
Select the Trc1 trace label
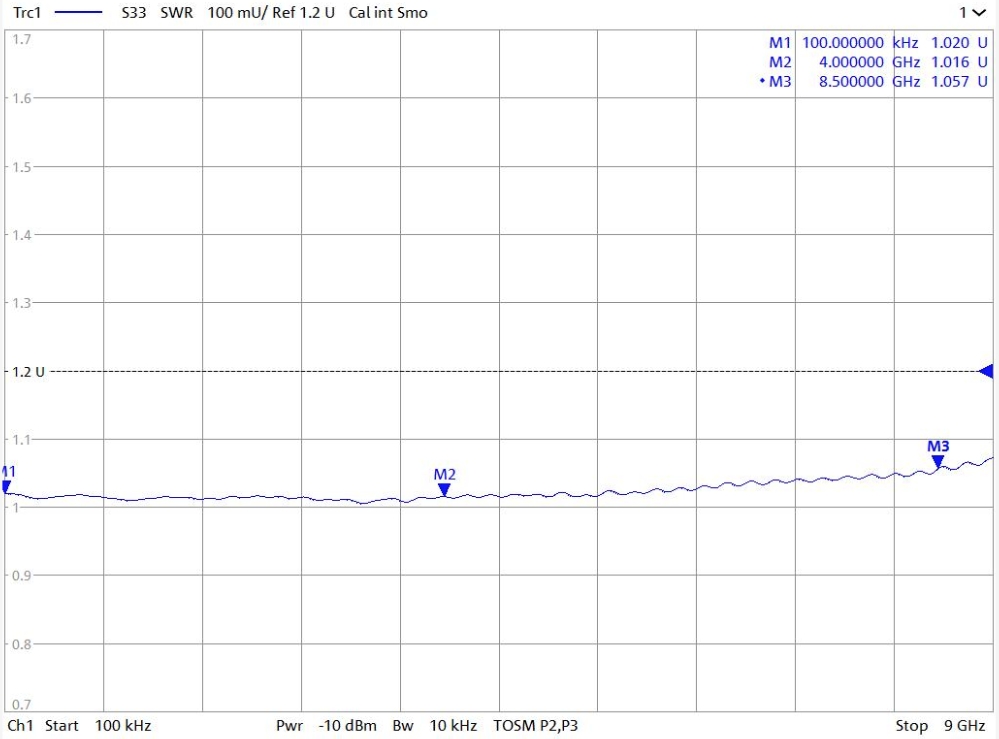tap(25, 13)
